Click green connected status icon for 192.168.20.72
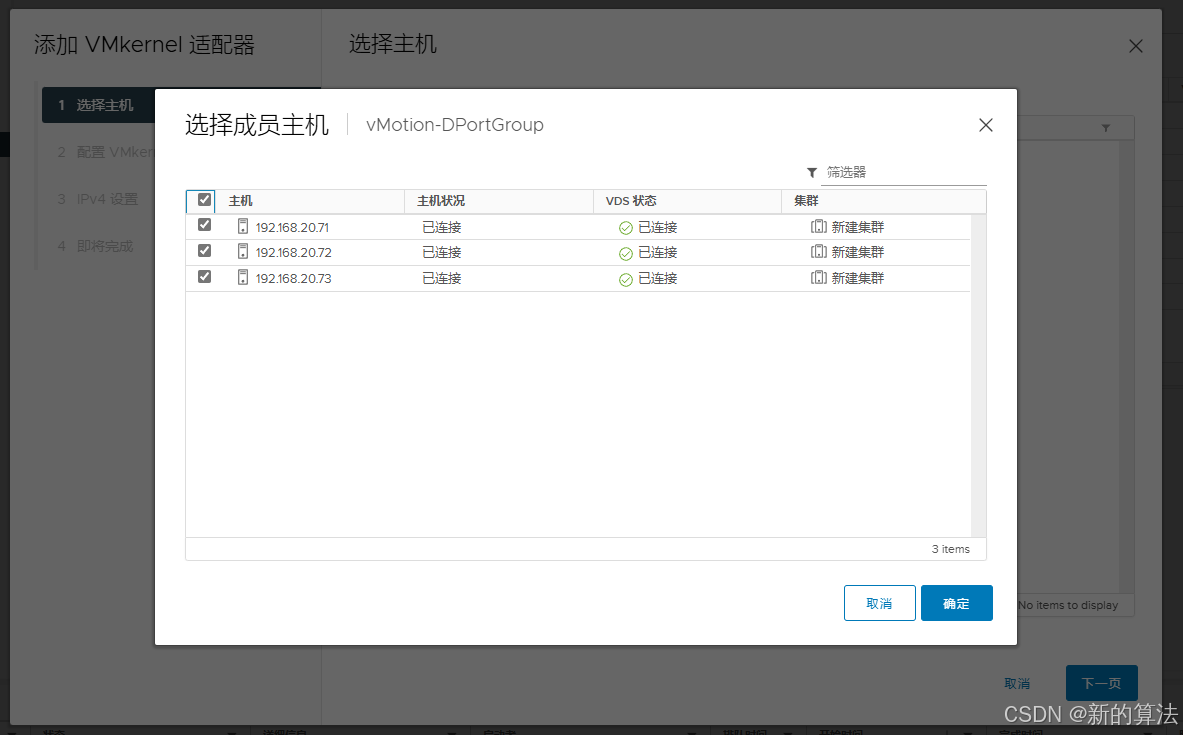The image size is (1183, 735). (625, 254)
